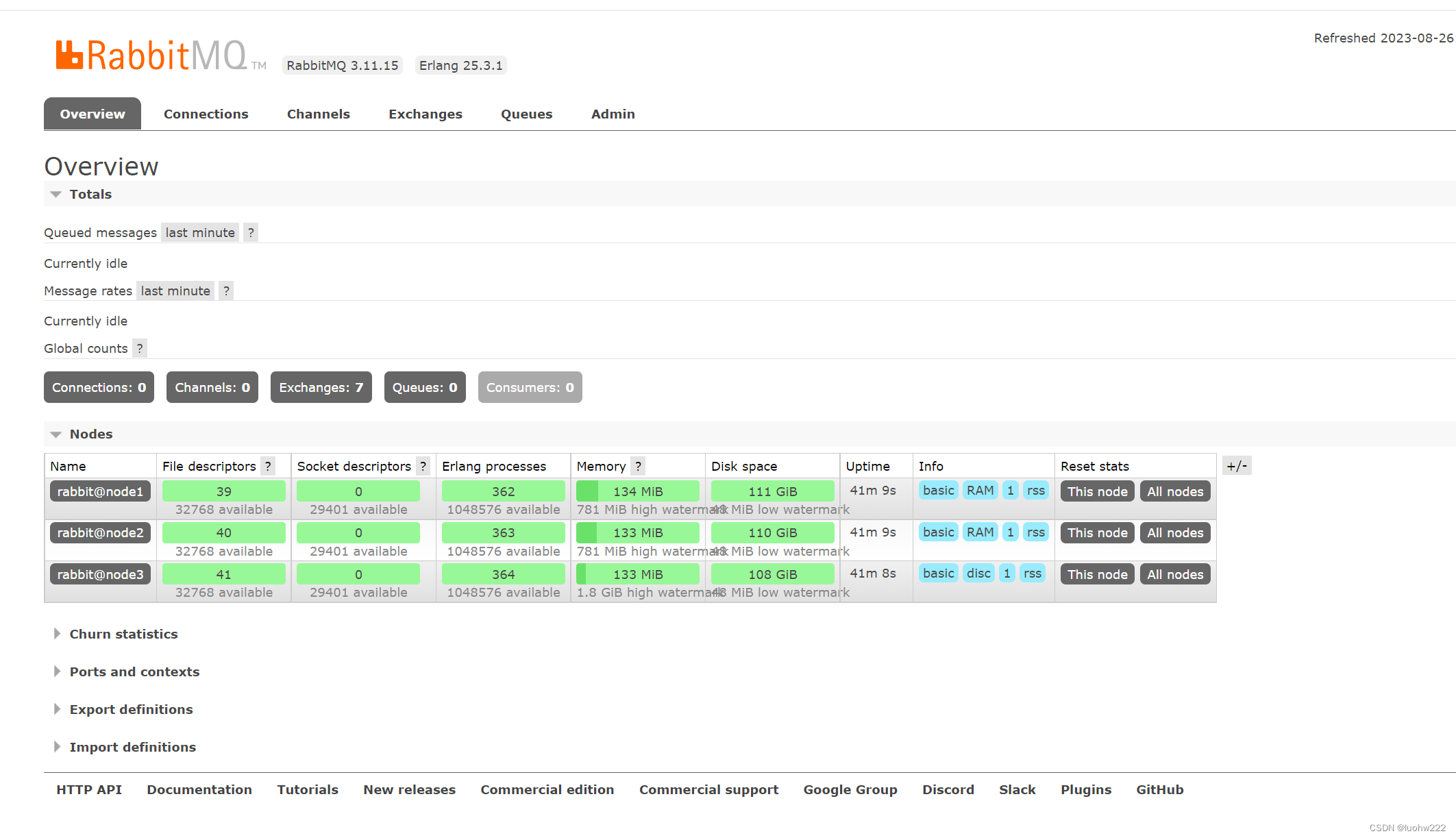This screenshot has width=1456, height=838.
Task: Open Socket descriptors help question mark
Action: pos(423,467)
